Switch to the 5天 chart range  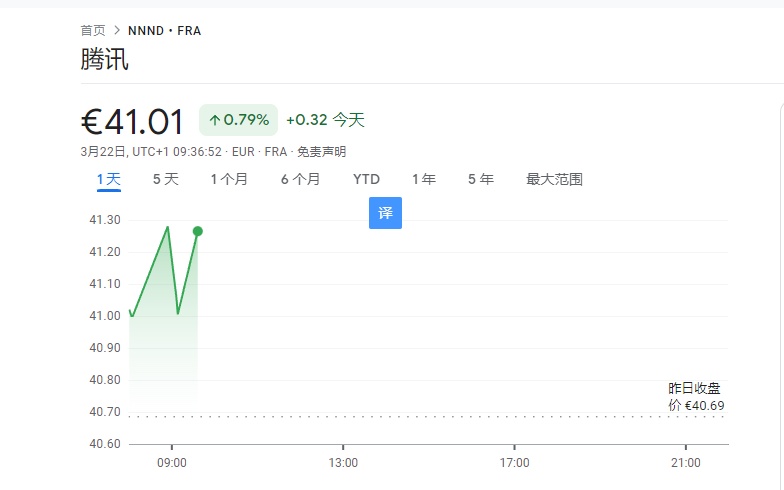165,180
